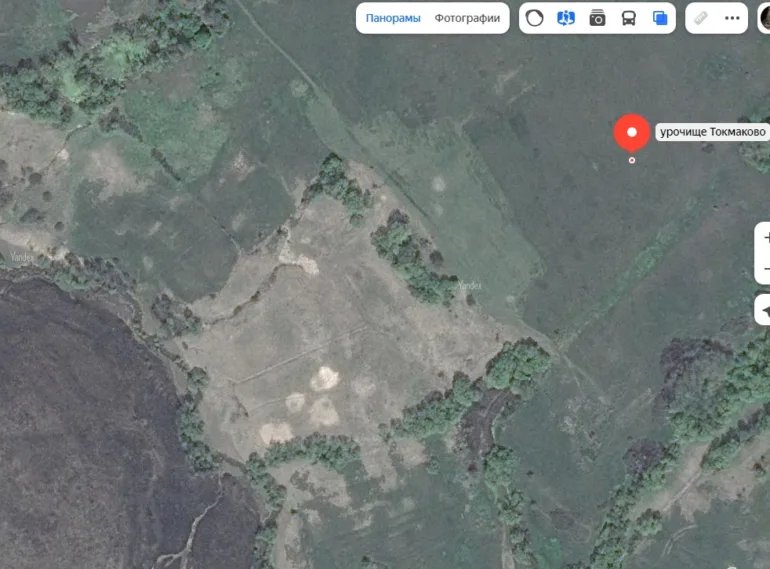Show public transport with the bus icon
The image size is (770, 569).
[628, 18]
